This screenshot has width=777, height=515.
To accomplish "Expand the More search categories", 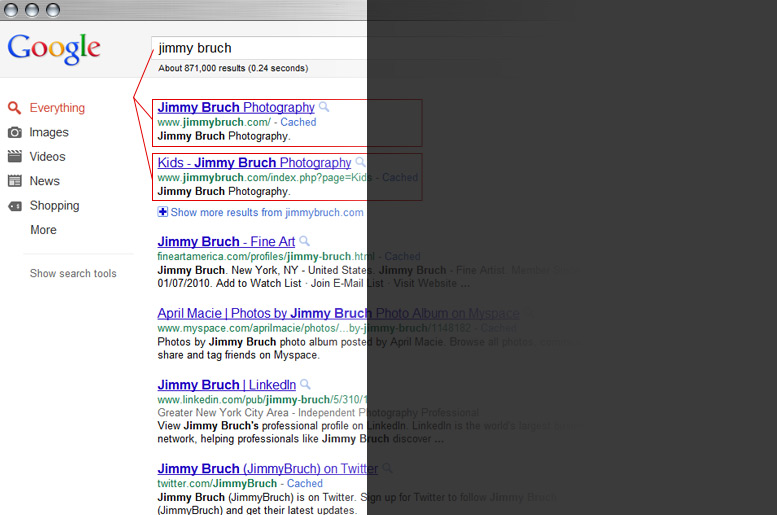I will pyautogui.click(x=44, y=230).
